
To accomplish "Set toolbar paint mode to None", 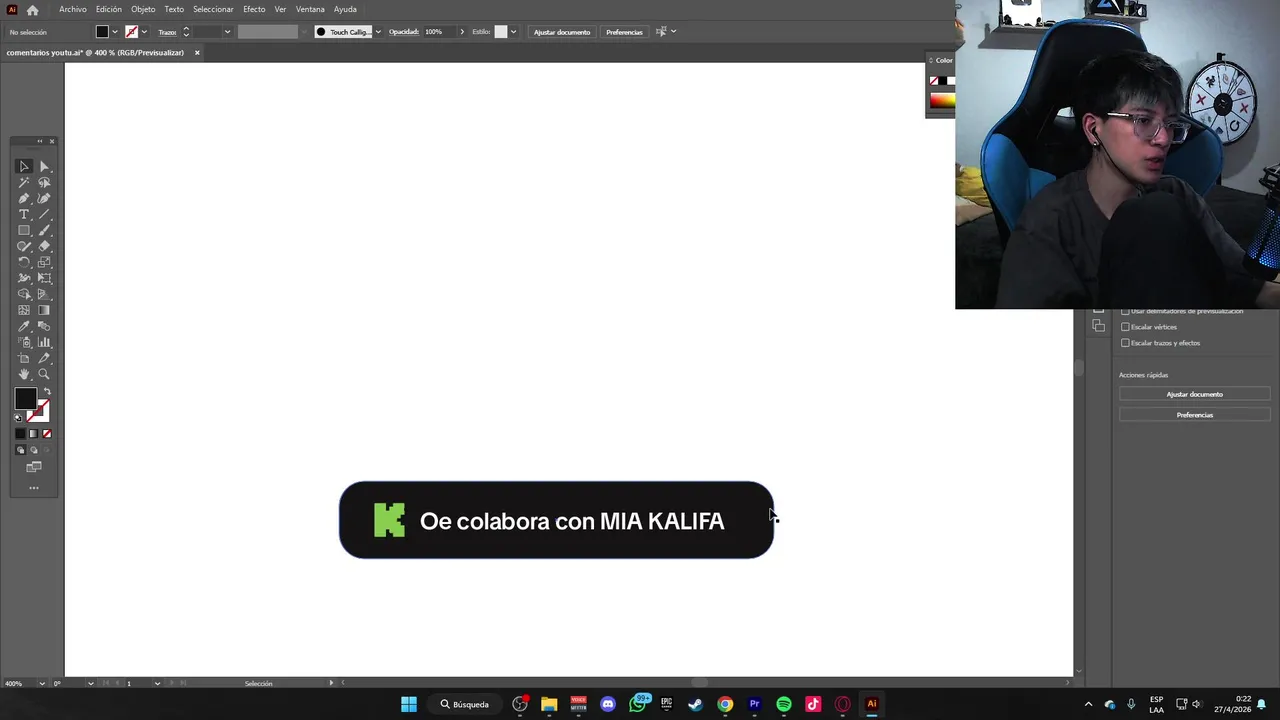I will click(47, 433).
